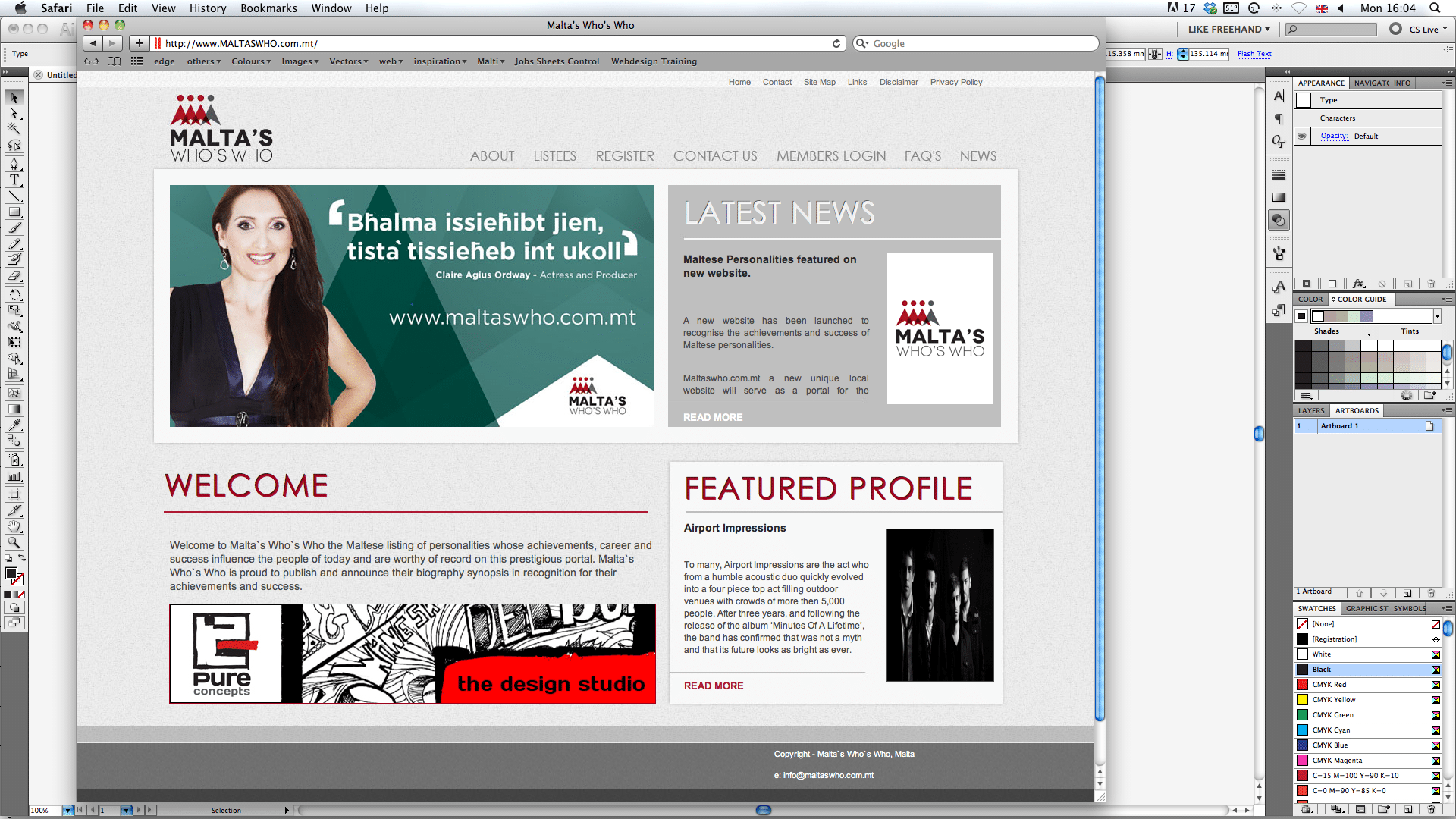Open the Images bookmarks folder dropdown
Image resolution: width=1456 pixels, height=819 pixels.
300,61
